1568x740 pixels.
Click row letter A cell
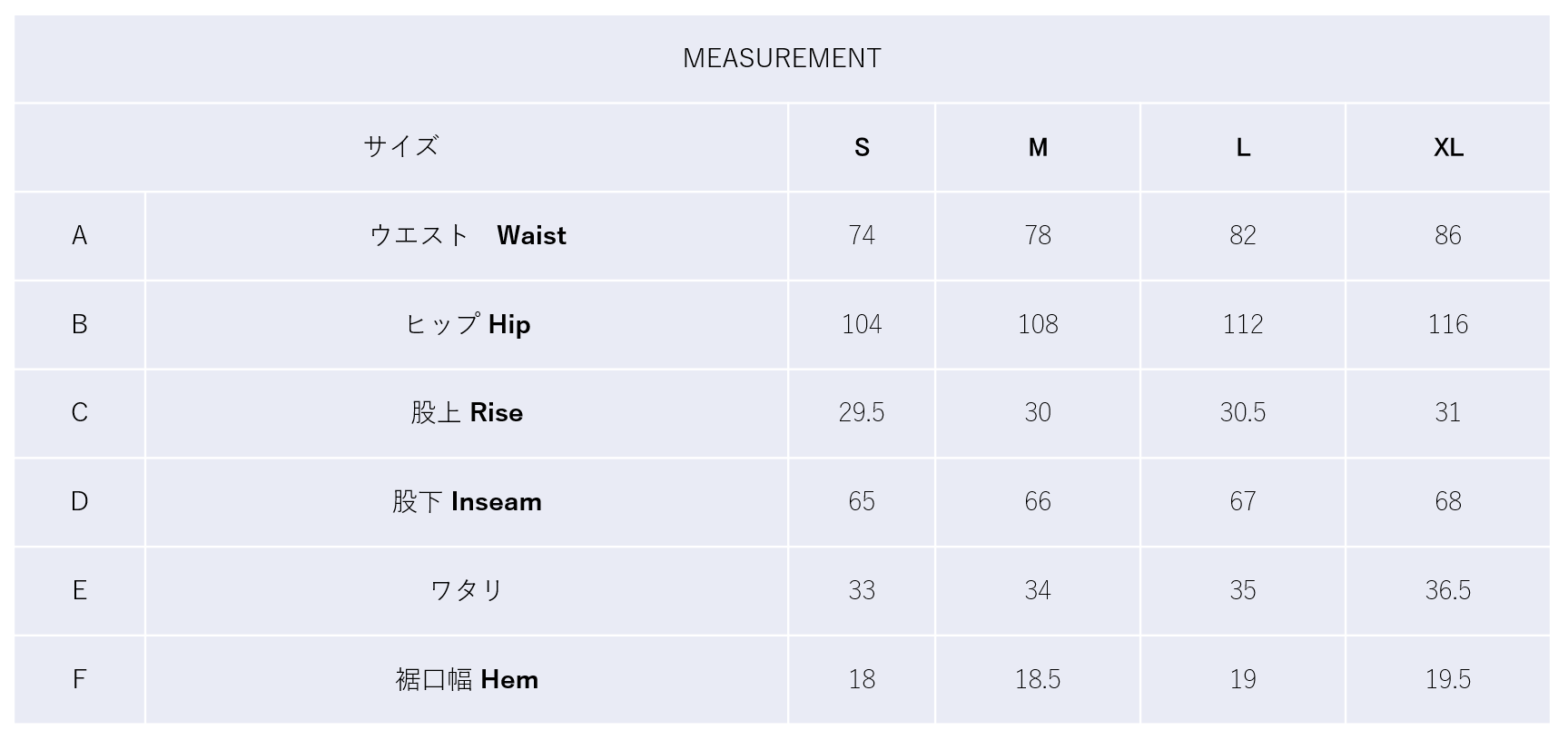pos(80,235)
